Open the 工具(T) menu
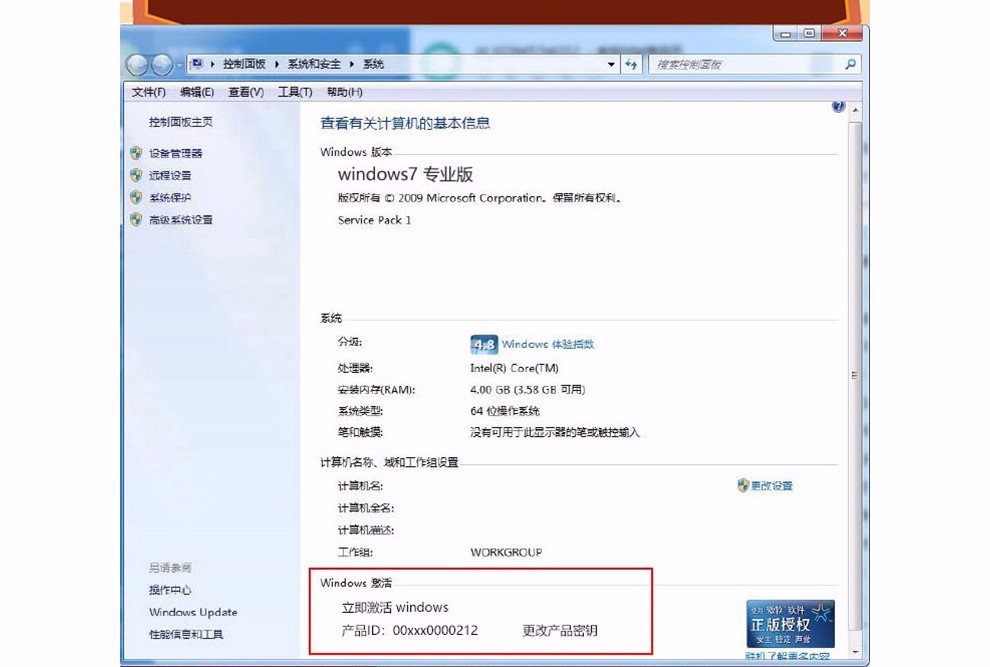The image size is (990, 667). point(295,92)
